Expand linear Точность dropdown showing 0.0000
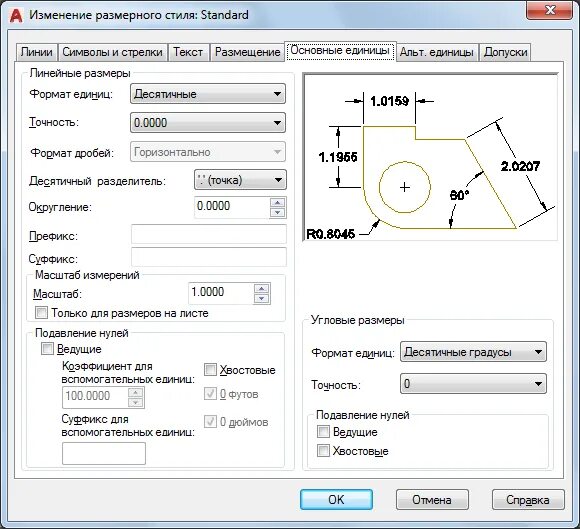 208,122
